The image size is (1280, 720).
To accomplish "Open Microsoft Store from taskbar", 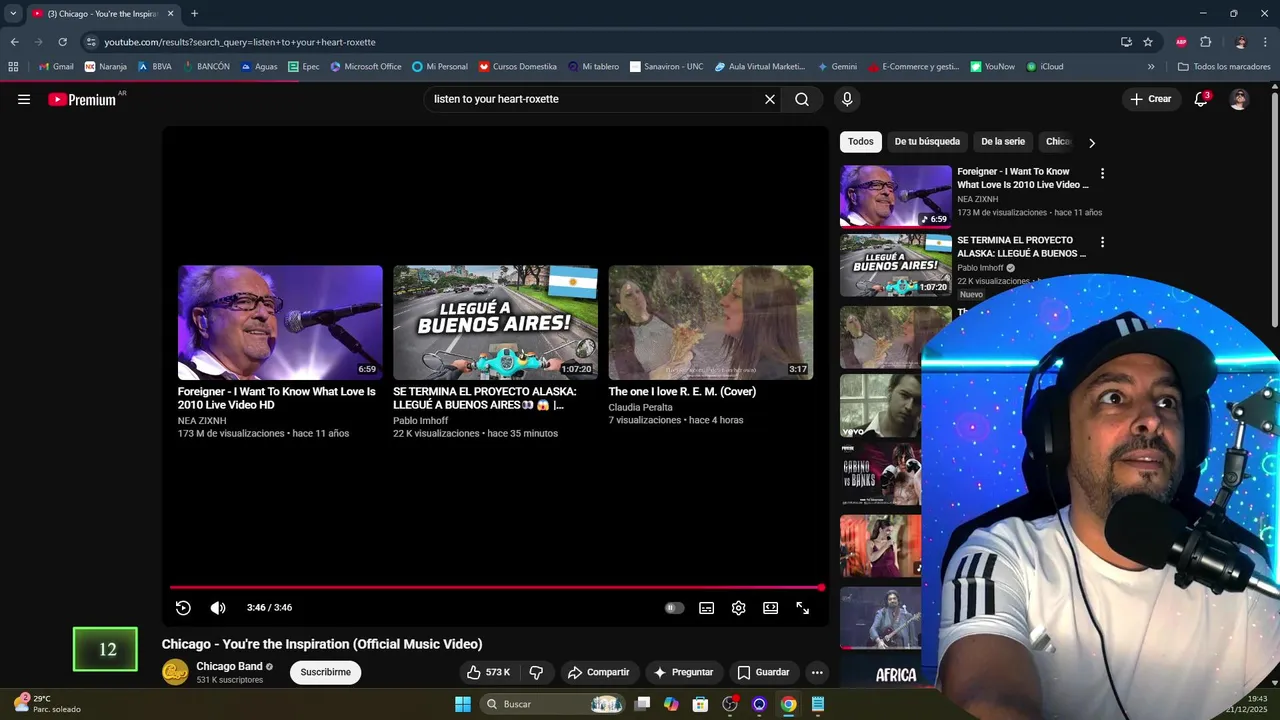I will 700,704.
